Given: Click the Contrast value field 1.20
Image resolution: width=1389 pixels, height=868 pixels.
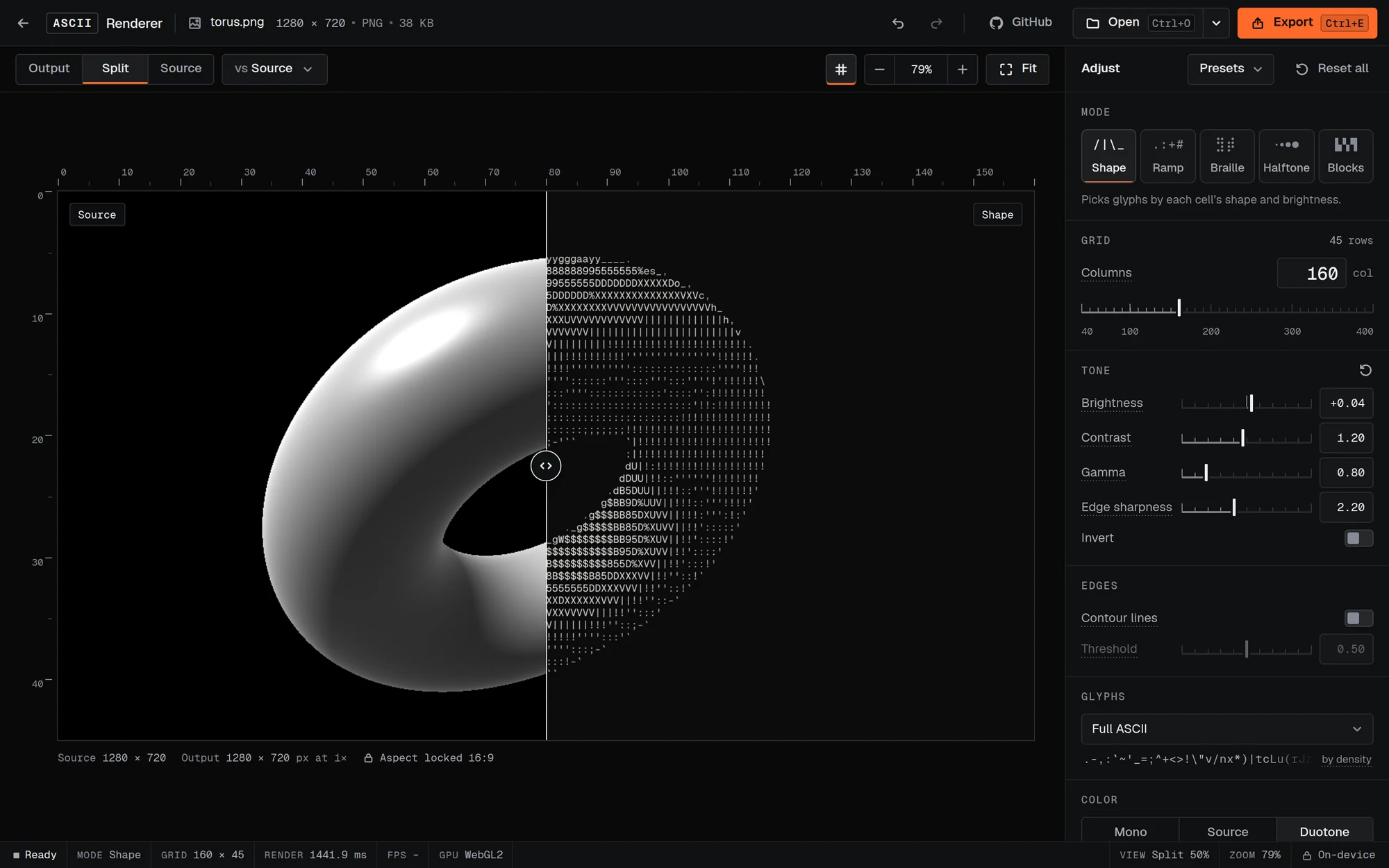Looking at the screenshot, I should point(1346,437).
